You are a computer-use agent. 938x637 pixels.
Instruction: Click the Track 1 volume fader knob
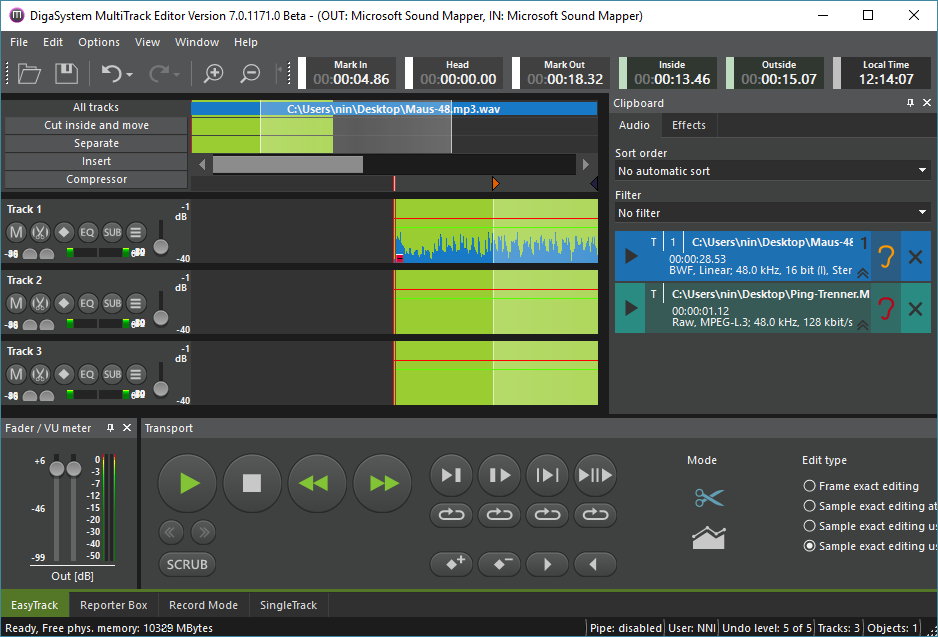point(161,247)
